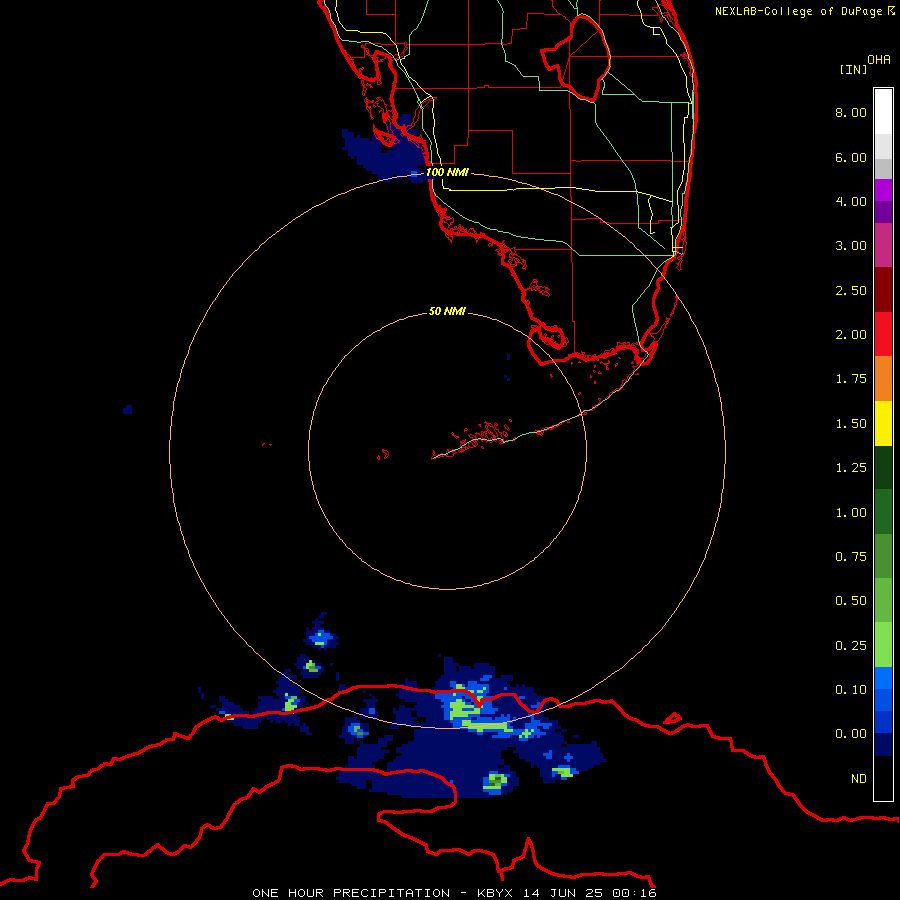
Task: Click the isolated blue pixel far west of rings
Action: pyautogui.click(x=127, y=409)
